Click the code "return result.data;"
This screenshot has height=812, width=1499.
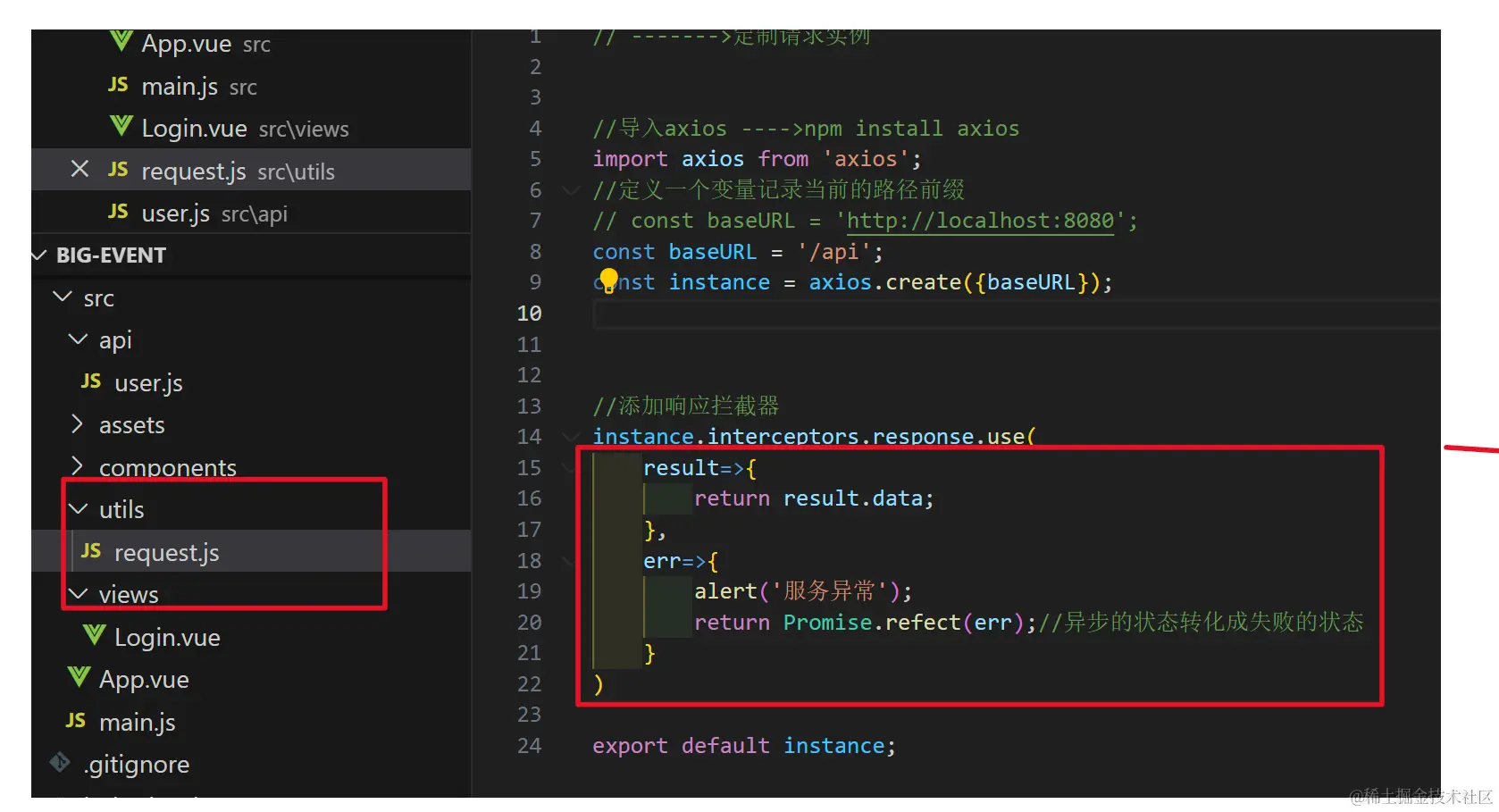[814, 498]
